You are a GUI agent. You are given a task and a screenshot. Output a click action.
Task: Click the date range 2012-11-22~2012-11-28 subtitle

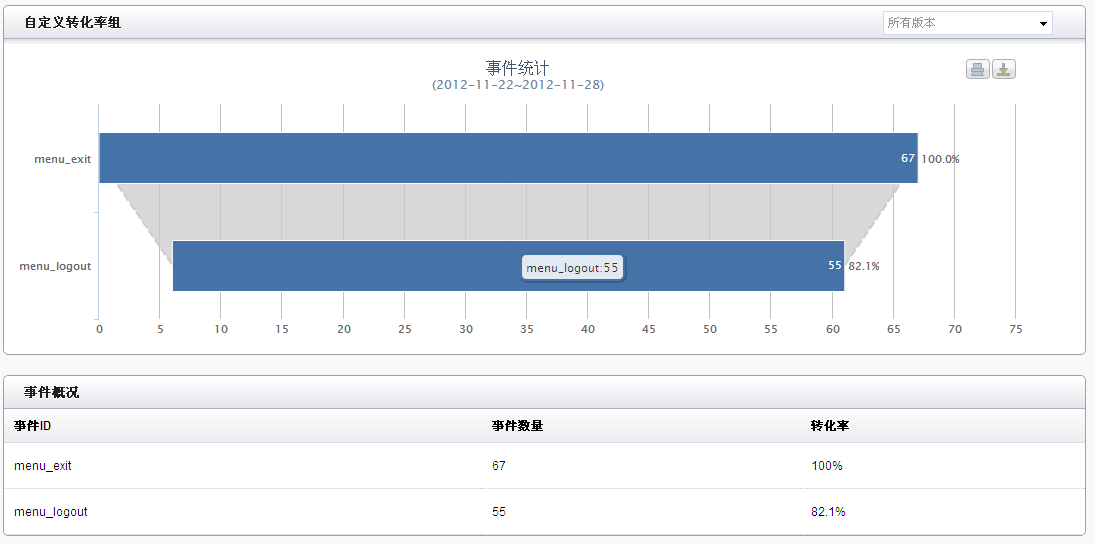click(x=518, y=85)
